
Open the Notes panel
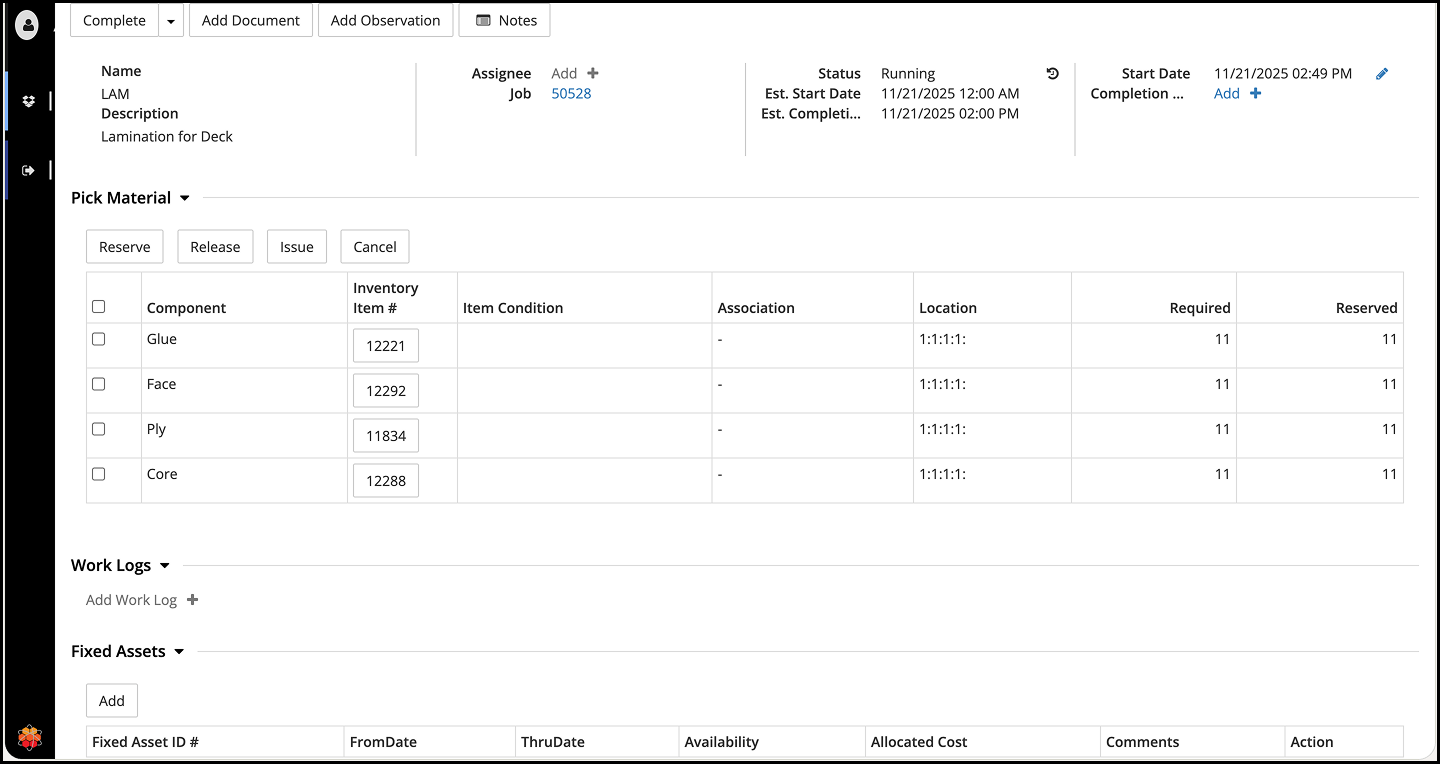(505, 21)
